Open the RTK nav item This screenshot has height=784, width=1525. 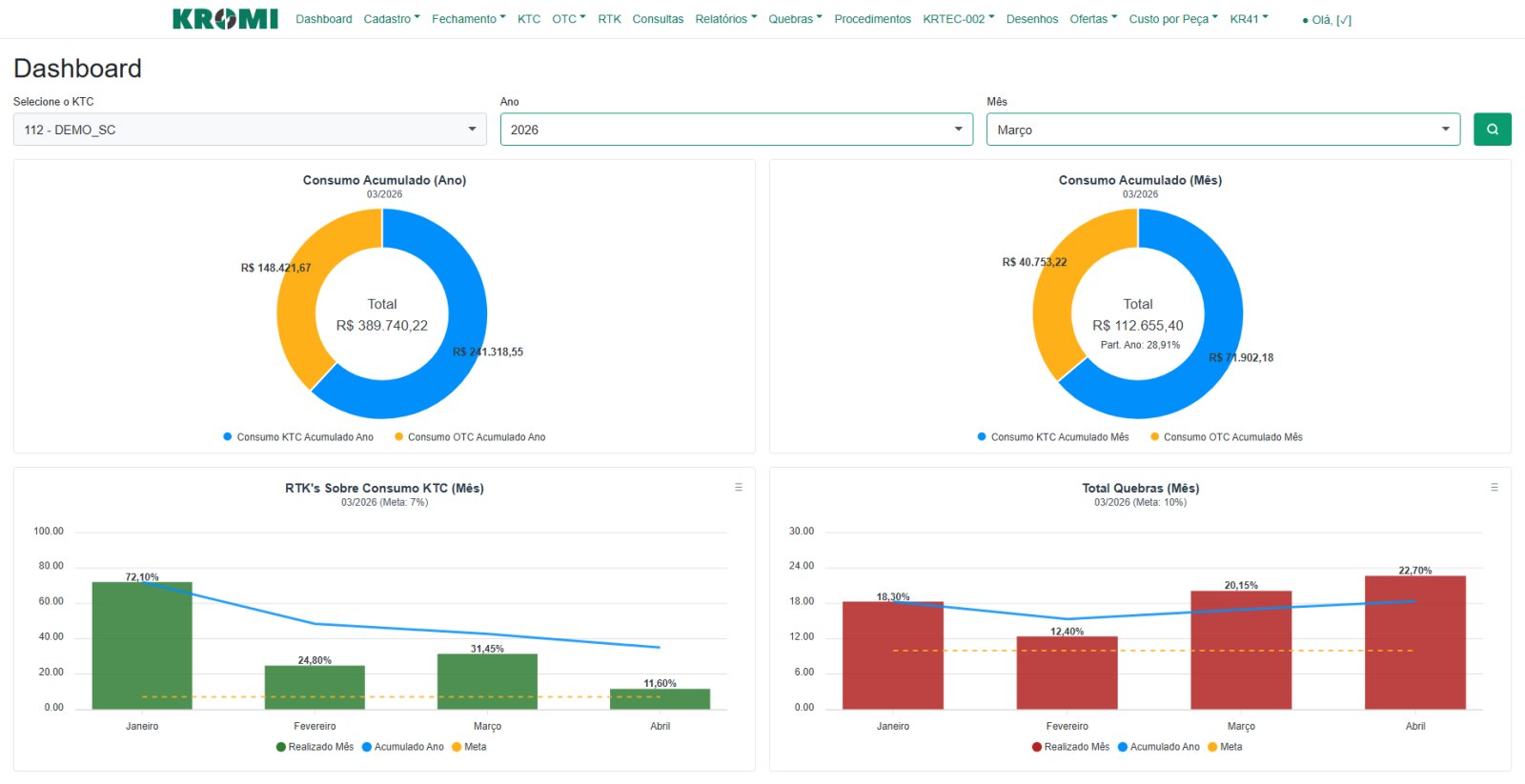pos(610,19)
